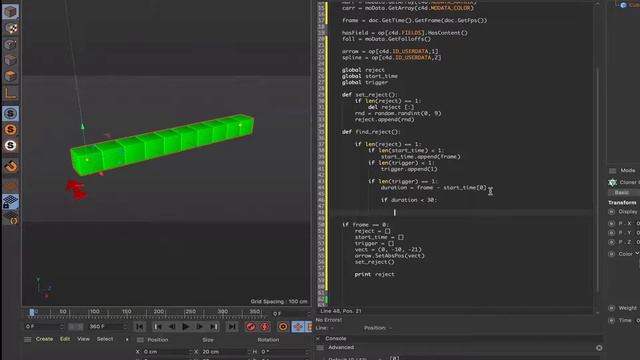The width and height of the screenshot is (640, 360).
Task: Go to start of timeline
Action: click(140, 327)
